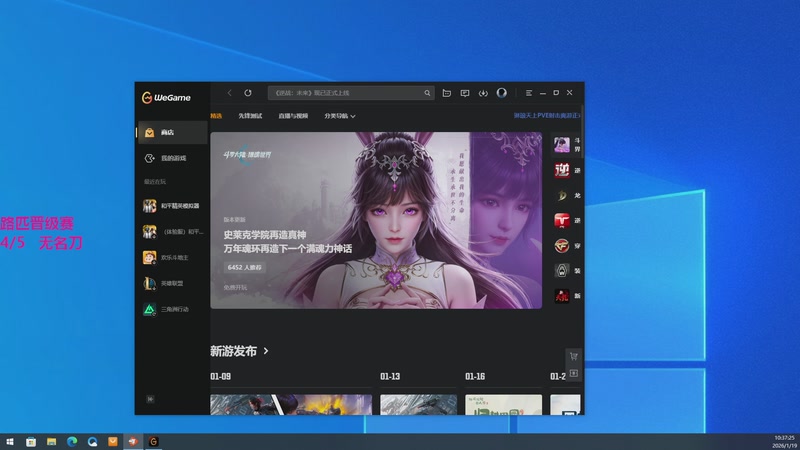Open File Explorer from the taskbar

tap(52, 442)
